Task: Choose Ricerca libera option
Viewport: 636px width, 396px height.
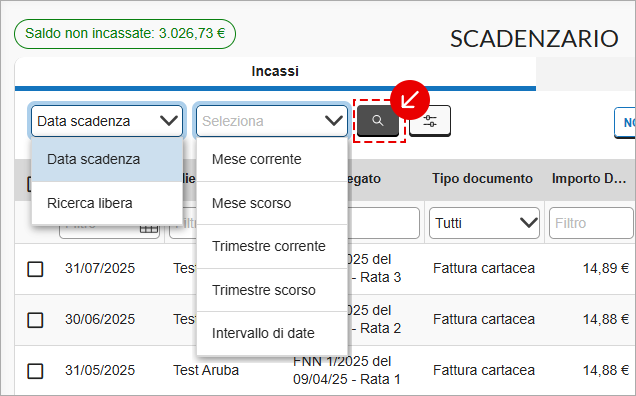Action: pyautogui.click(x=107, y=203)
